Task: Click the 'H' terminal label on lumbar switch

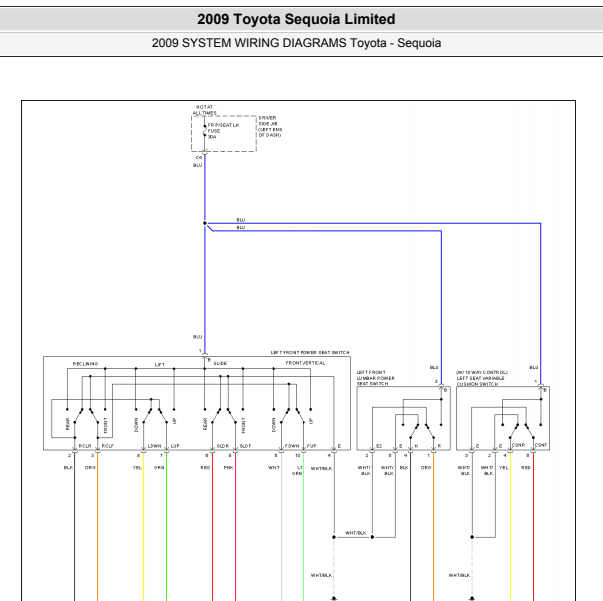Action: 416,446
